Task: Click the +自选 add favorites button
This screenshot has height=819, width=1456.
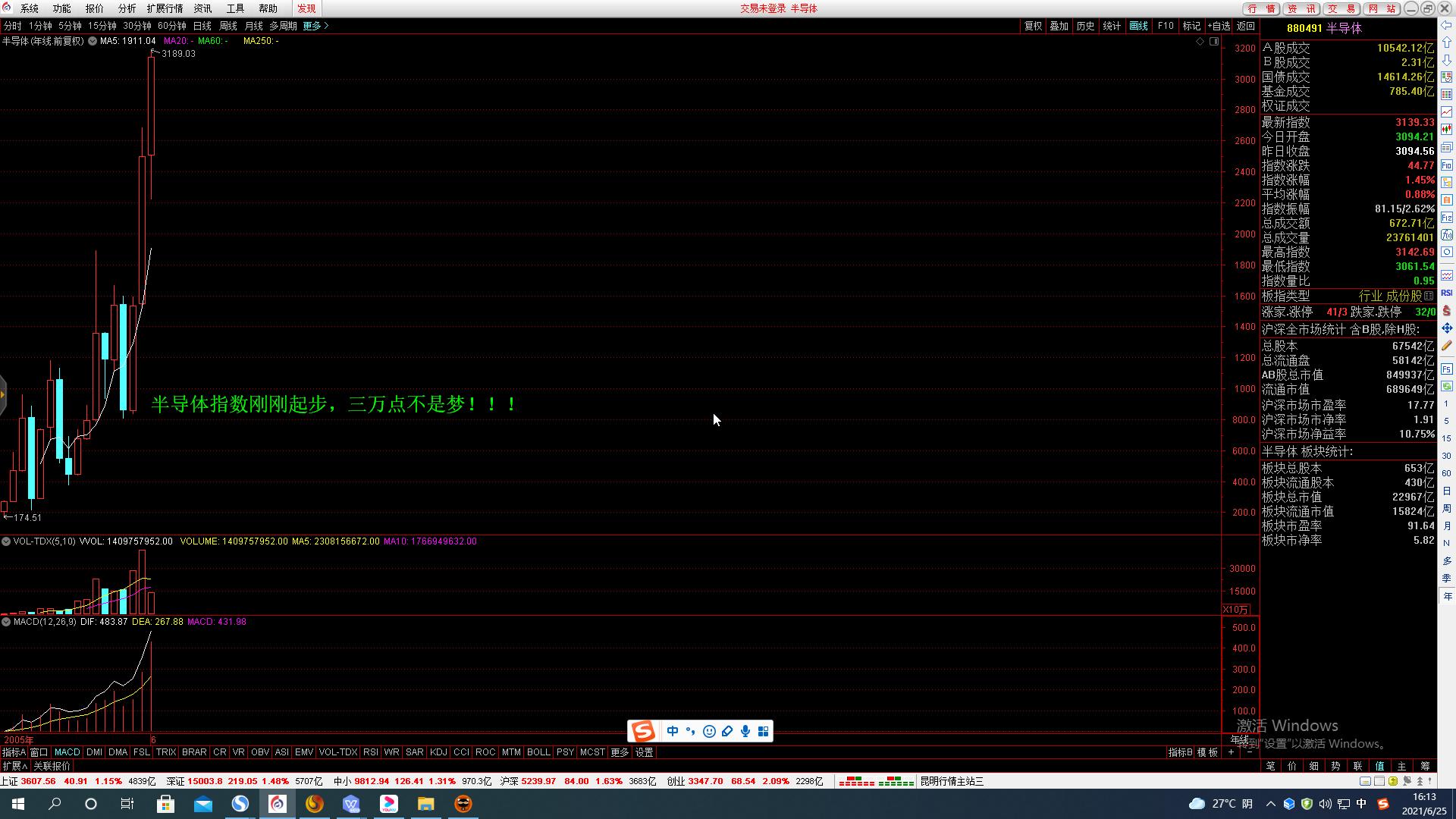Action: click(x=1219, y=26)
